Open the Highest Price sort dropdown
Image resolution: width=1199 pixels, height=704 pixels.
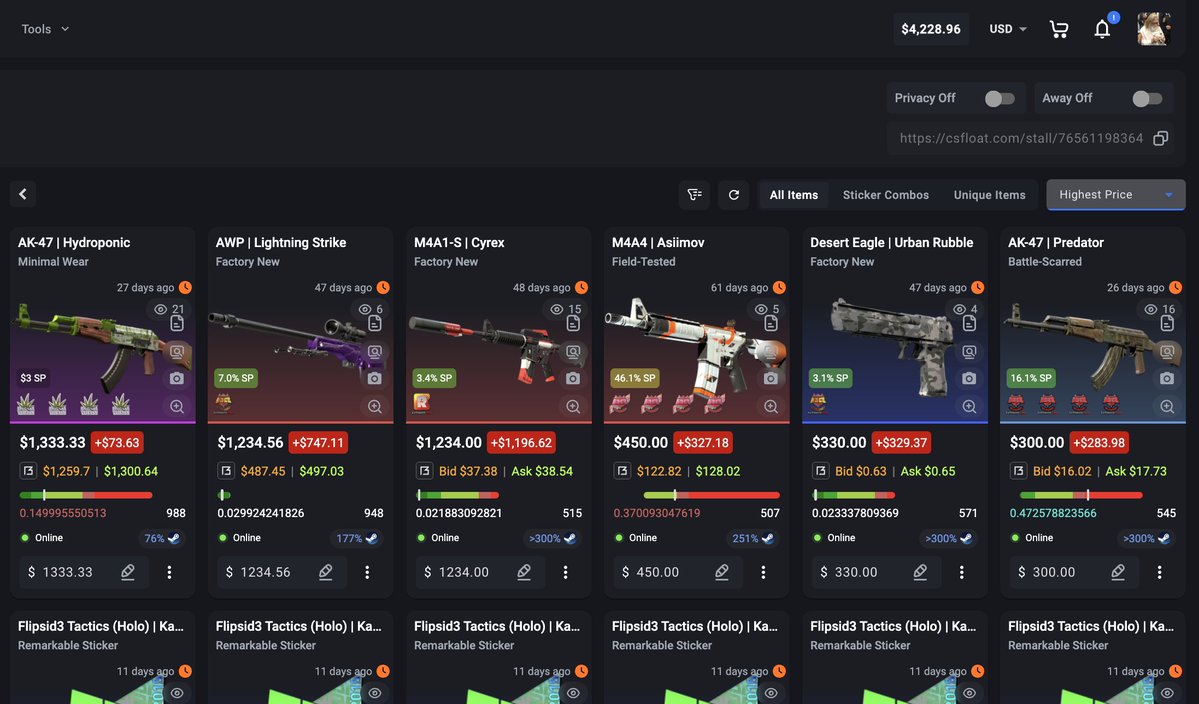(1116, 195)
